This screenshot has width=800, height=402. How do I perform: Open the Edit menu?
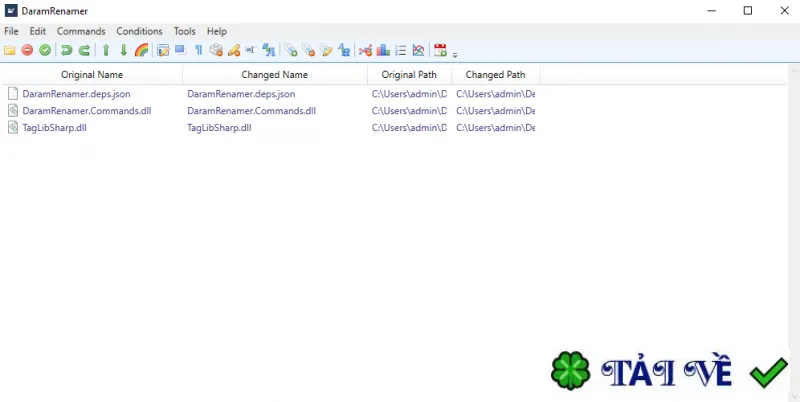click(x=38, y=31)
